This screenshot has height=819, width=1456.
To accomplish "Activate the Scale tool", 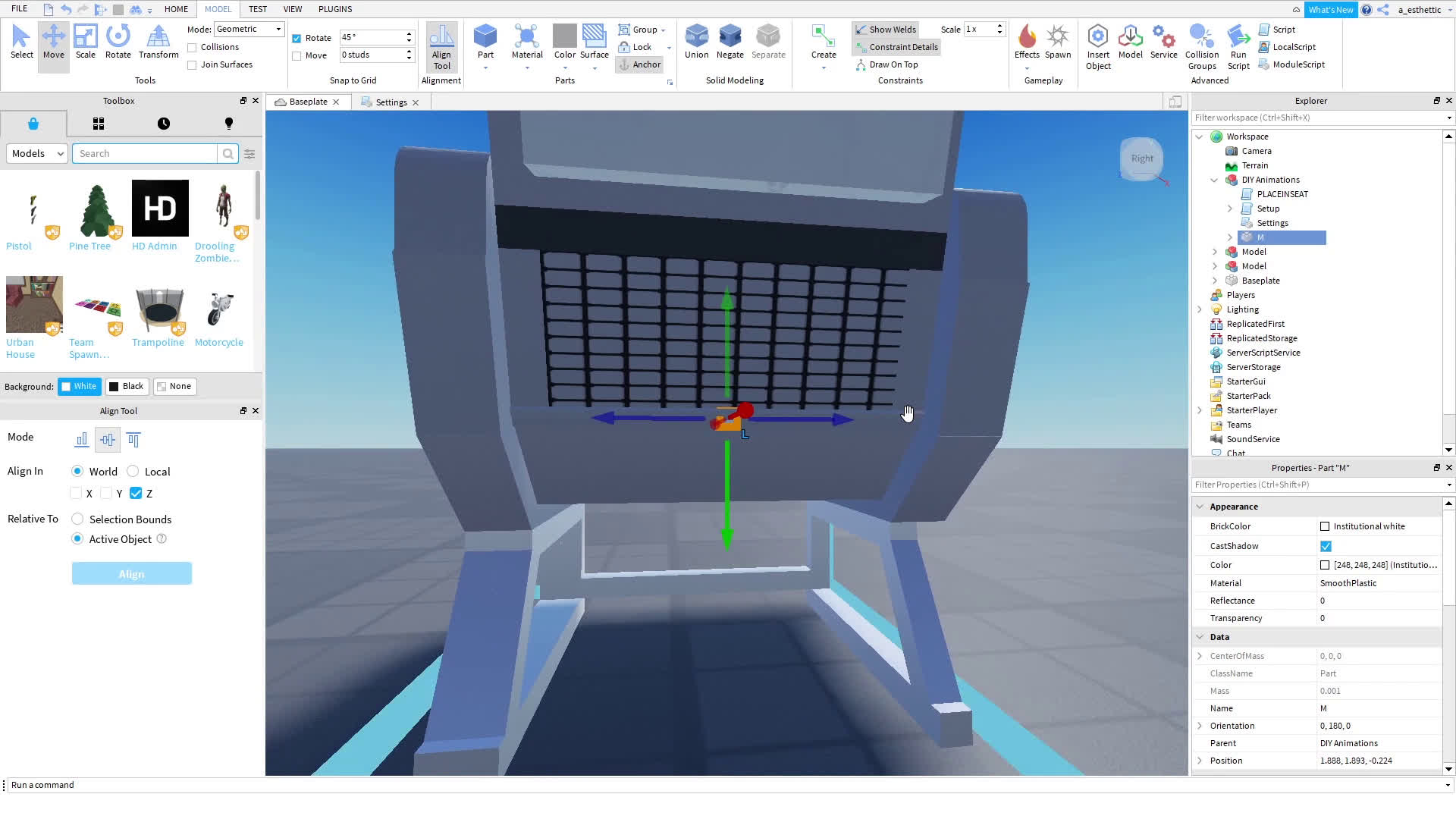I will (x=85, y=43).
